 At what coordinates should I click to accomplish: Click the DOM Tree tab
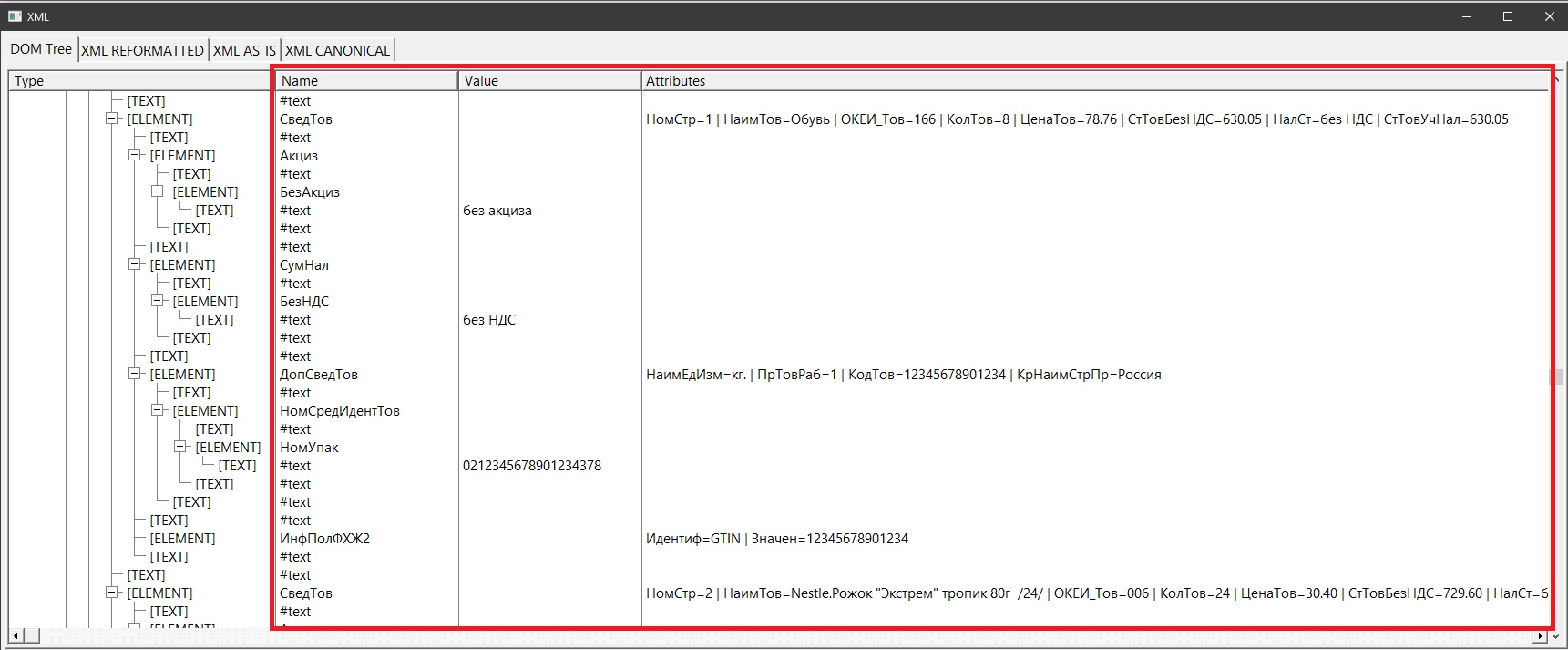[41, 49]
